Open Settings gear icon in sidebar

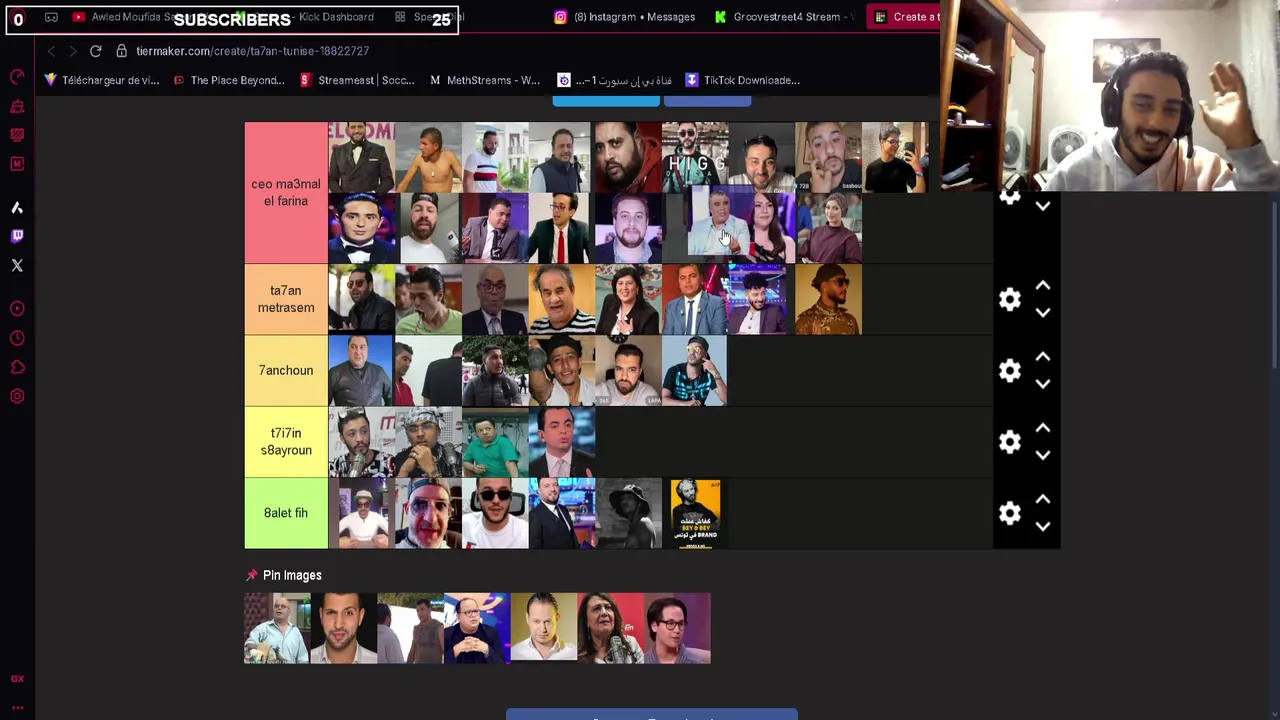pos(17,396)
